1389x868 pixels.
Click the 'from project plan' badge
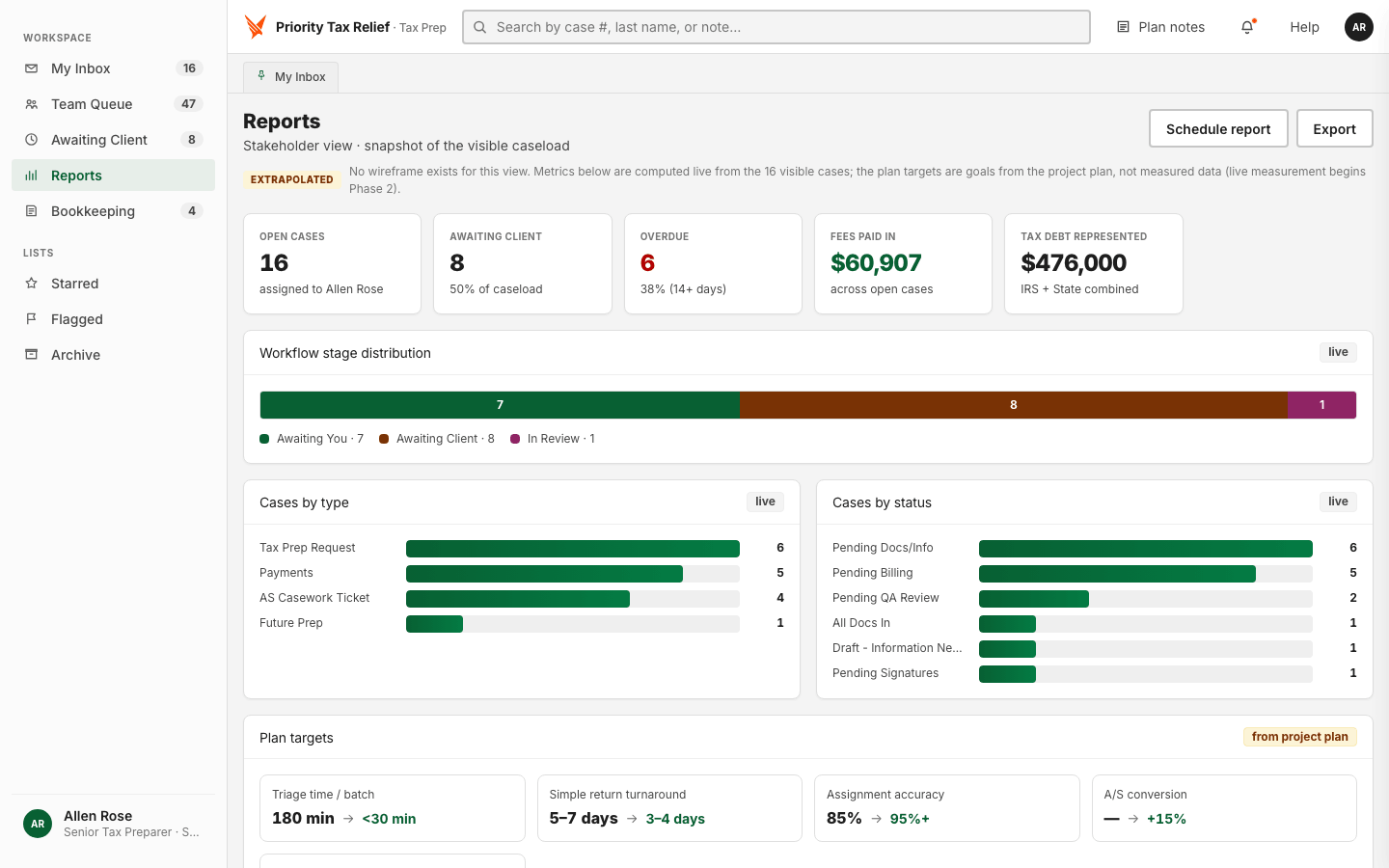click(1300, 737)
